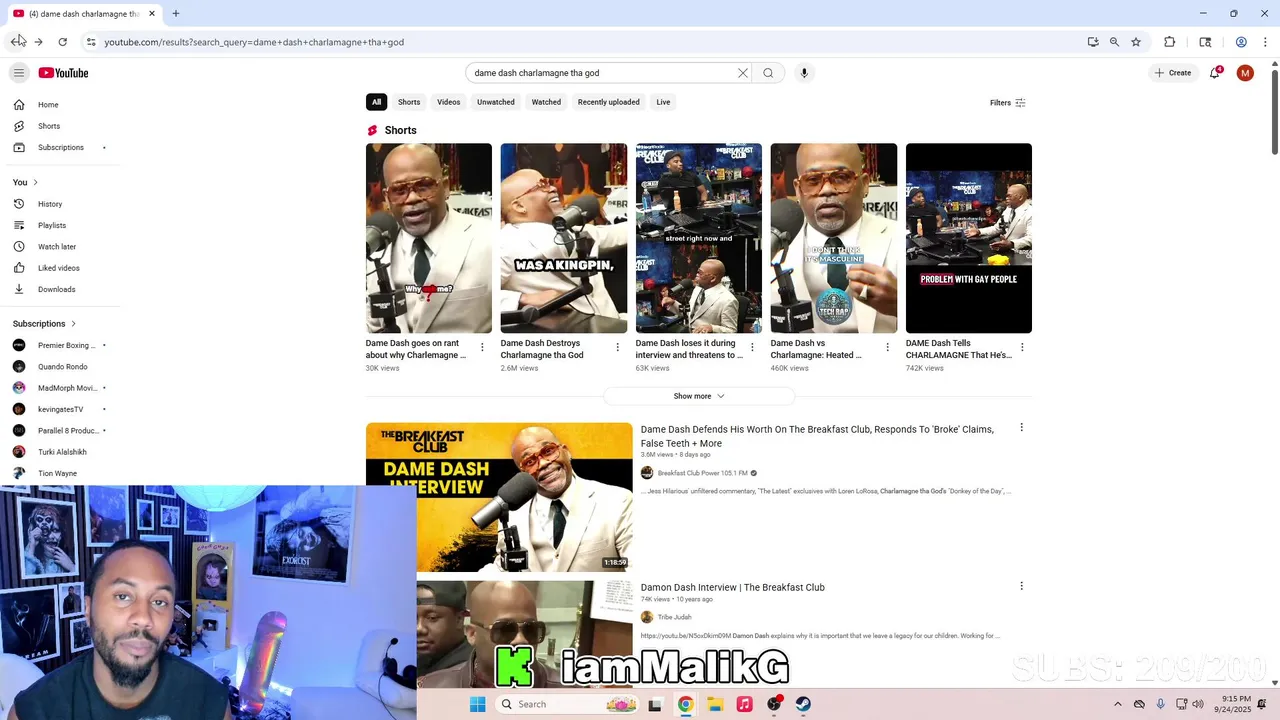Select the Watched filter chip
Screen dimensions: 1280x720
click(546, 102)
